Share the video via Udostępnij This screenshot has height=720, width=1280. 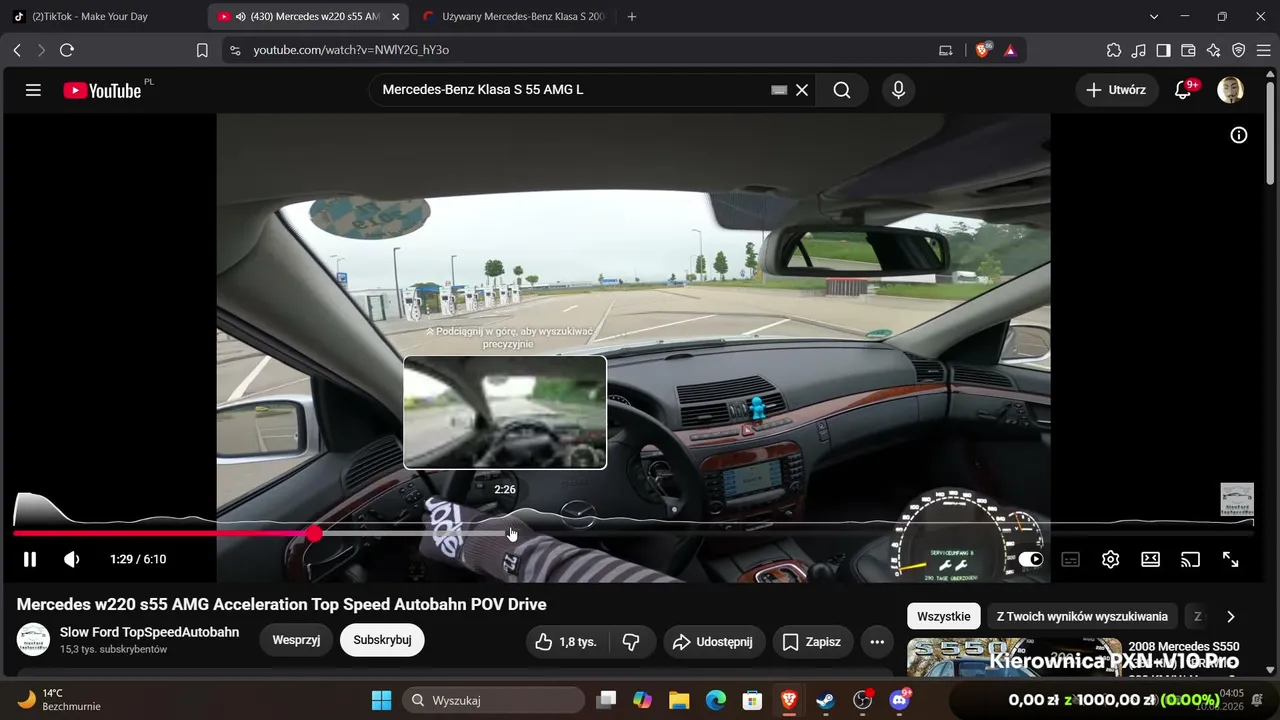pos(713,641)
